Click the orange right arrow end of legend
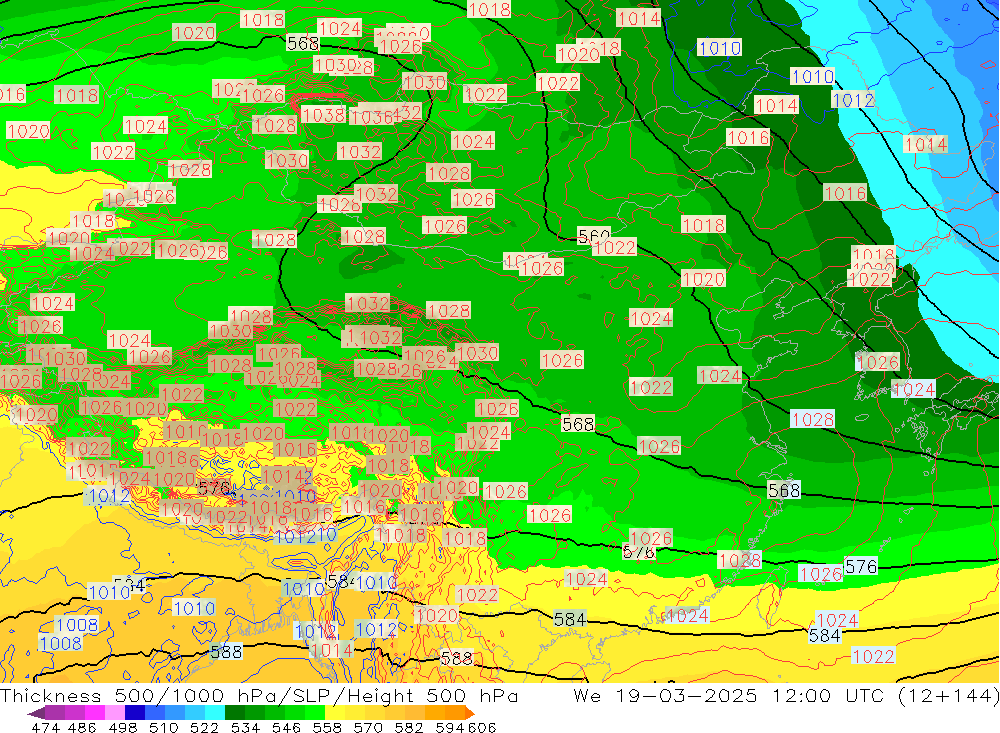The height and width of the screenshot is (733, 1000). (470, 713)
